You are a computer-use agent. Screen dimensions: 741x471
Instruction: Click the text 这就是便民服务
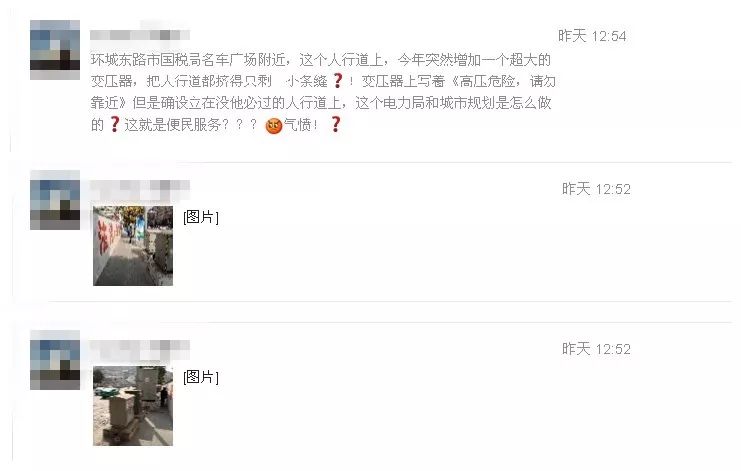point(172,125)
